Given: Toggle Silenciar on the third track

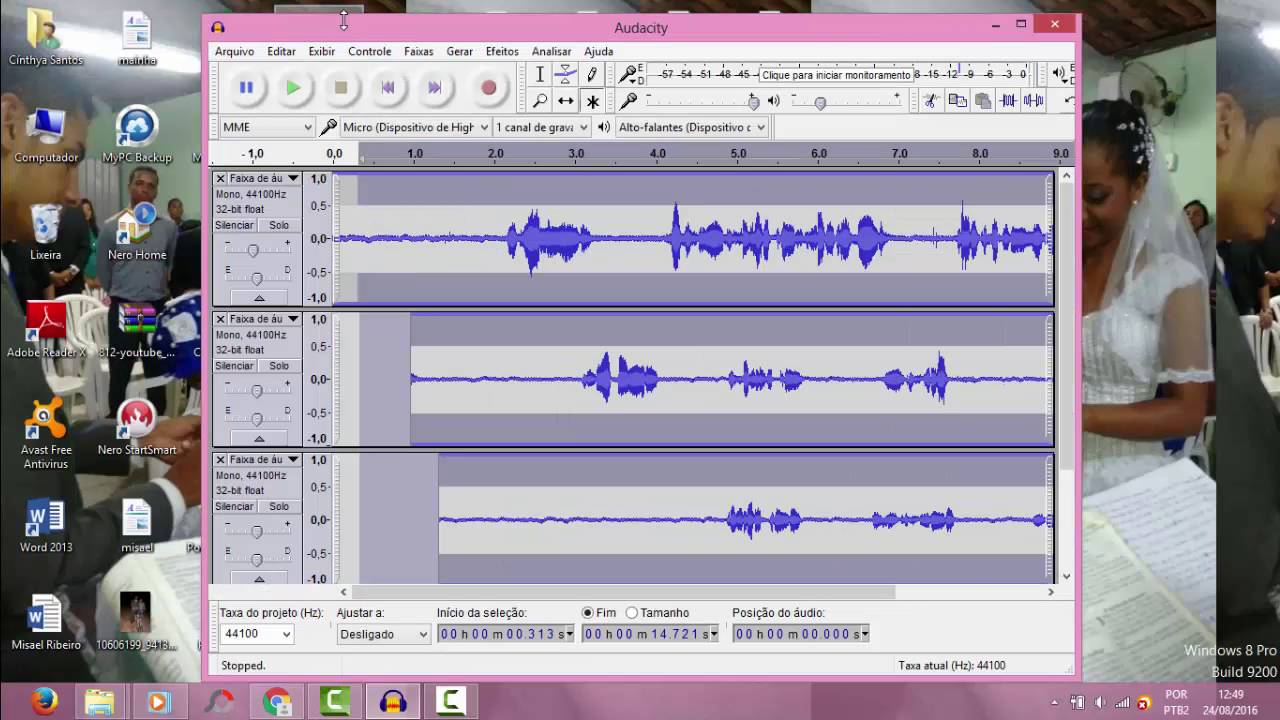Looking at the screenshot, I should (x=235, y=507).
